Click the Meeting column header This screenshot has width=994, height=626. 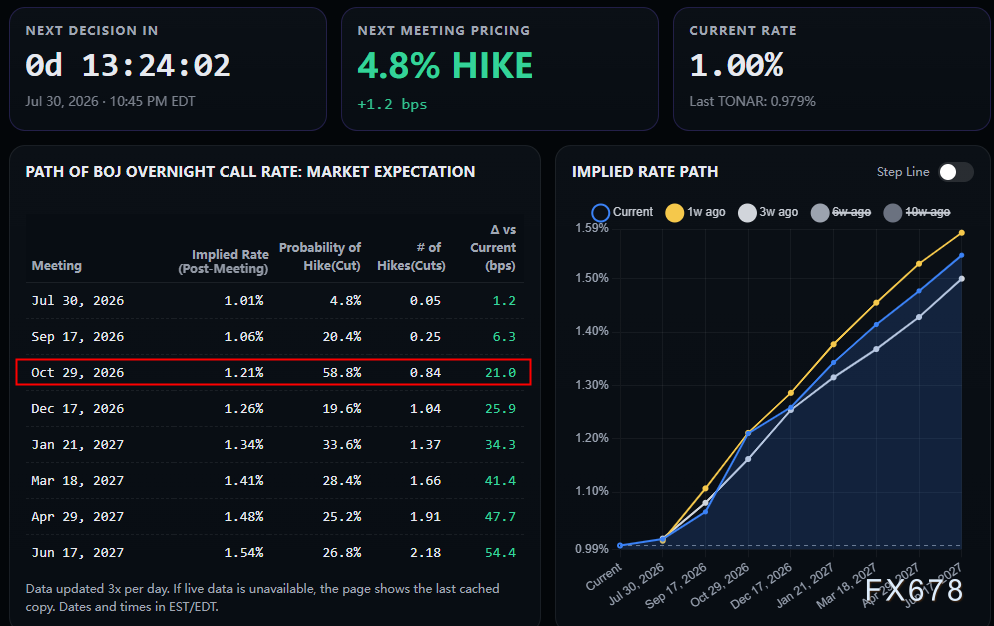56,266
